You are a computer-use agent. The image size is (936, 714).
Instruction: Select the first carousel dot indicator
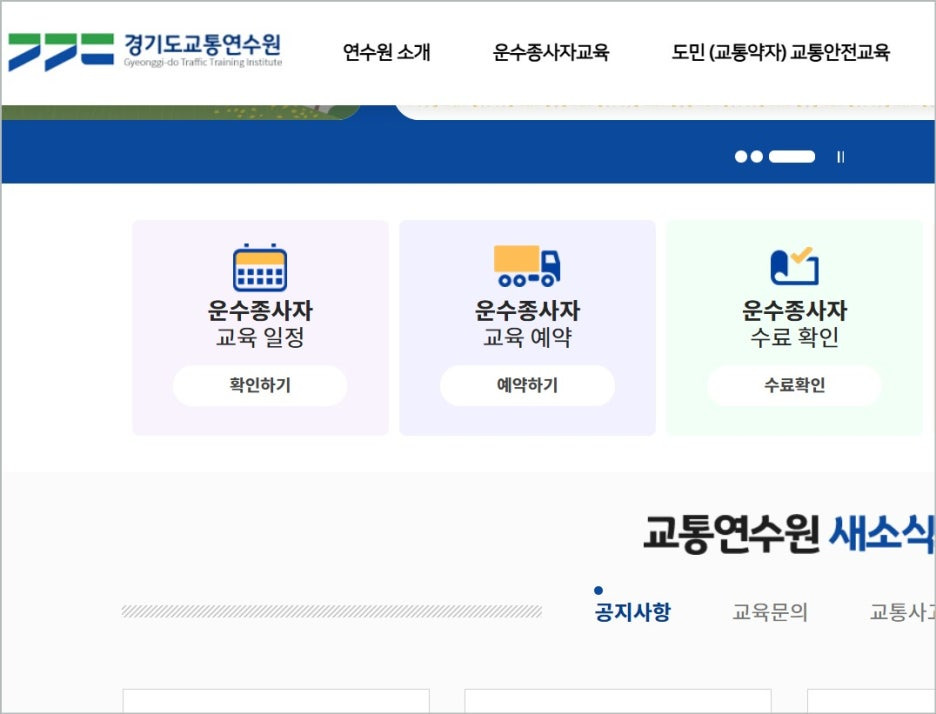click(741, 157)
